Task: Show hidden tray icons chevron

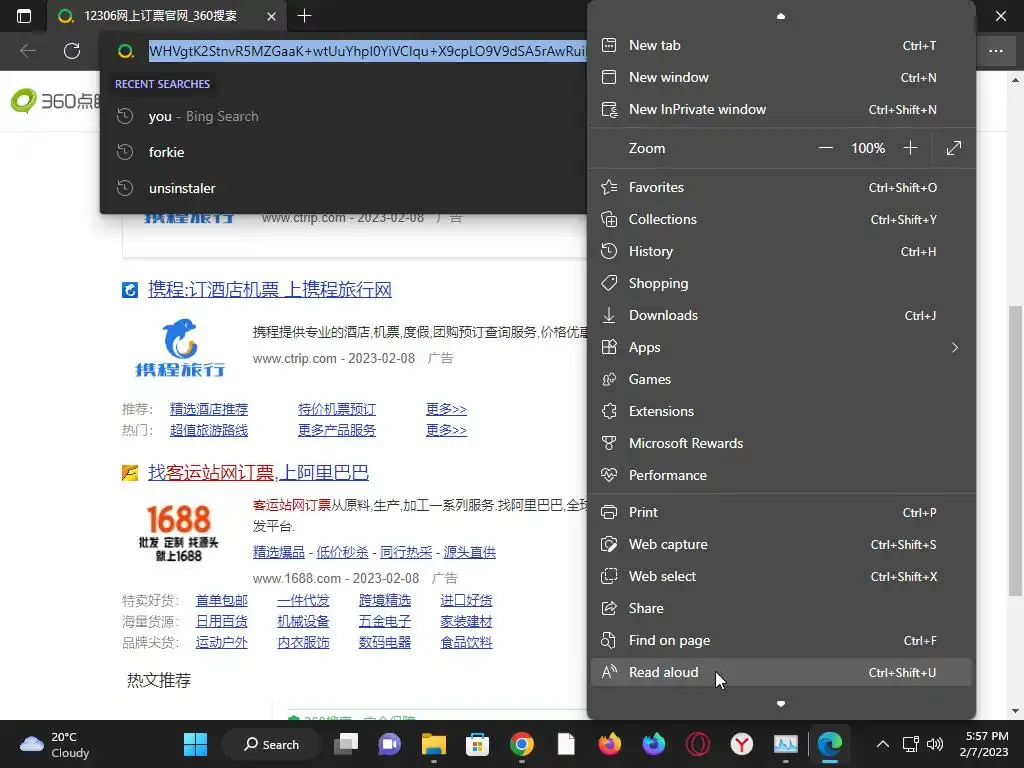Action: point(882,744)
